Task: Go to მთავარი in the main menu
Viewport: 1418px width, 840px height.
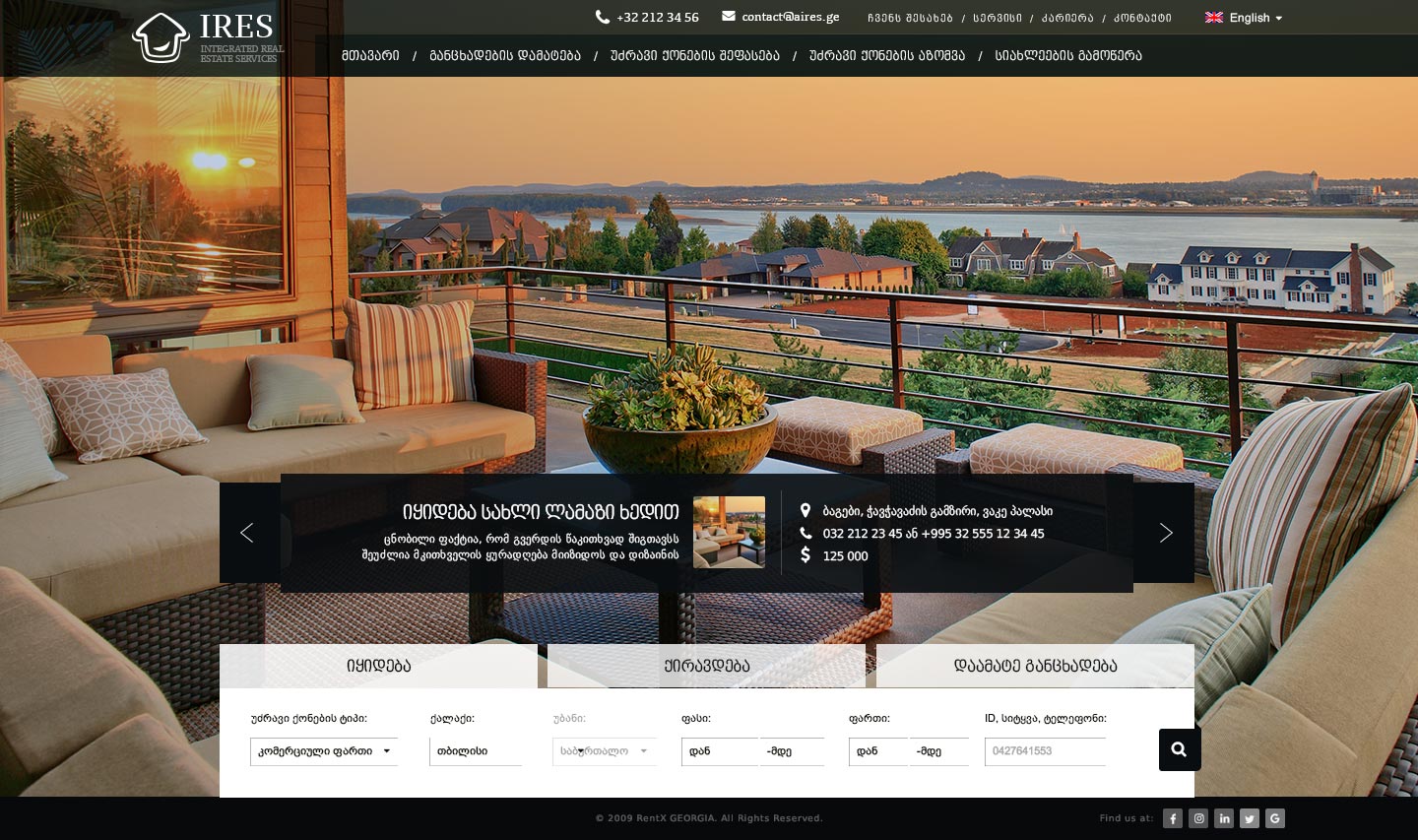Action: click(x=370, y=56)
